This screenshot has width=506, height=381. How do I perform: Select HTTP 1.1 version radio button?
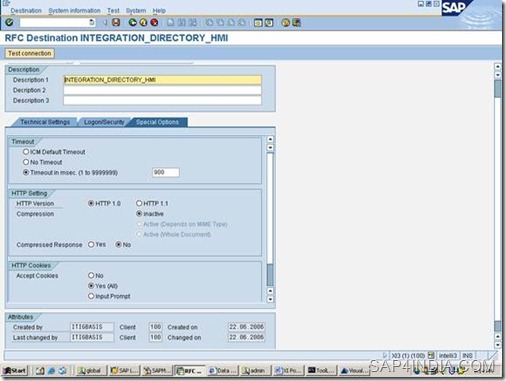(x=139, y=203)
